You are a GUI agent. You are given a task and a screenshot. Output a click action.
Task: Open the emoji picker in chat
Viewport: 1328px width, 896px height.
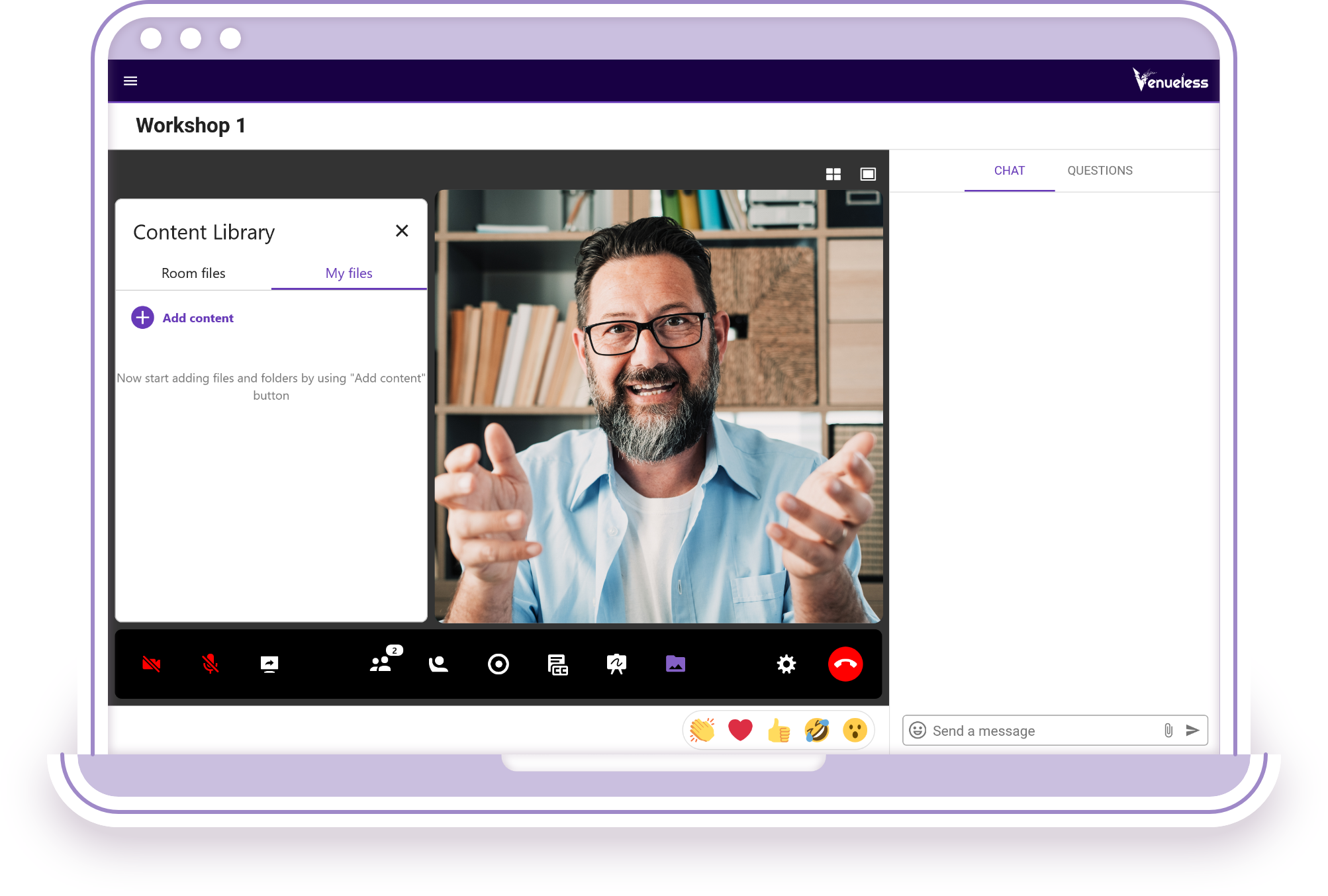point(918,730)
